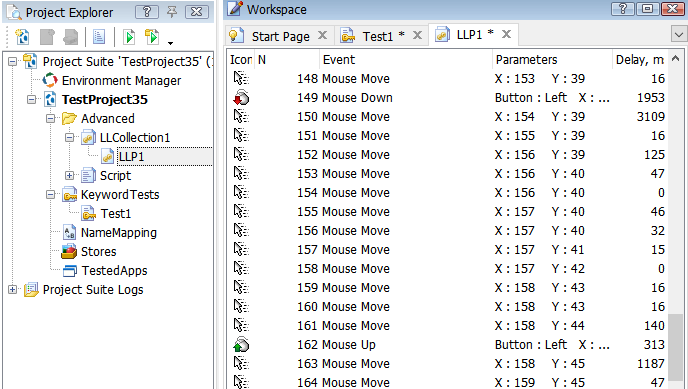
Task: Click the Mouse Down icon for event 149
Action: tap(241, 97)
